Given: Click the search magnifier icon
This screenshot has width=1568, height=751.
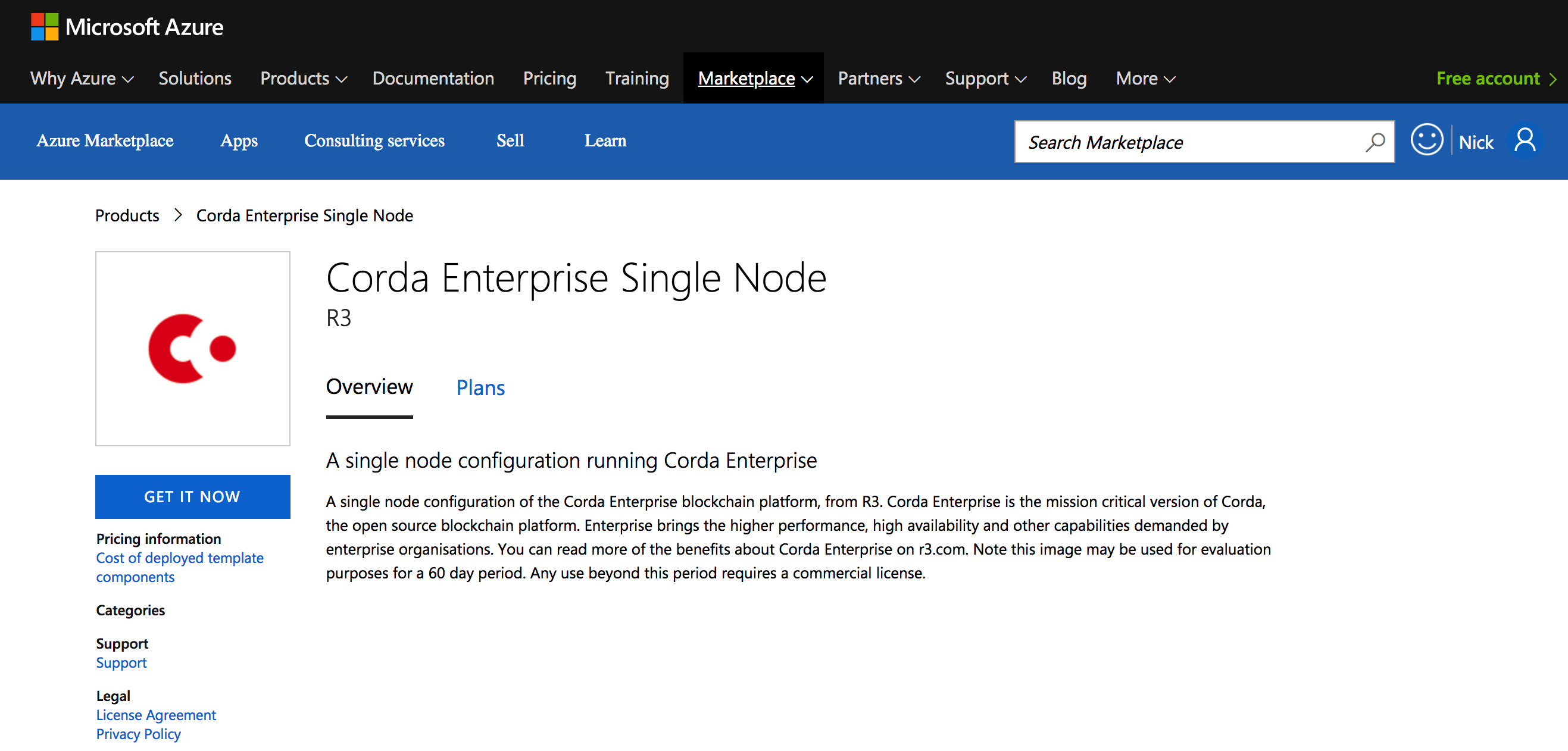Looking at the screenshot, I should tap(1375, 142).
